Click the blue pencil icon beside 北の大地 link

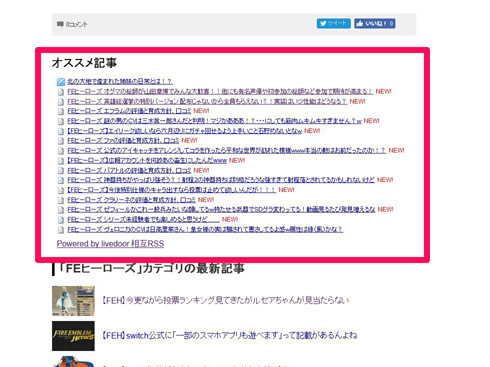click(61, 82)
